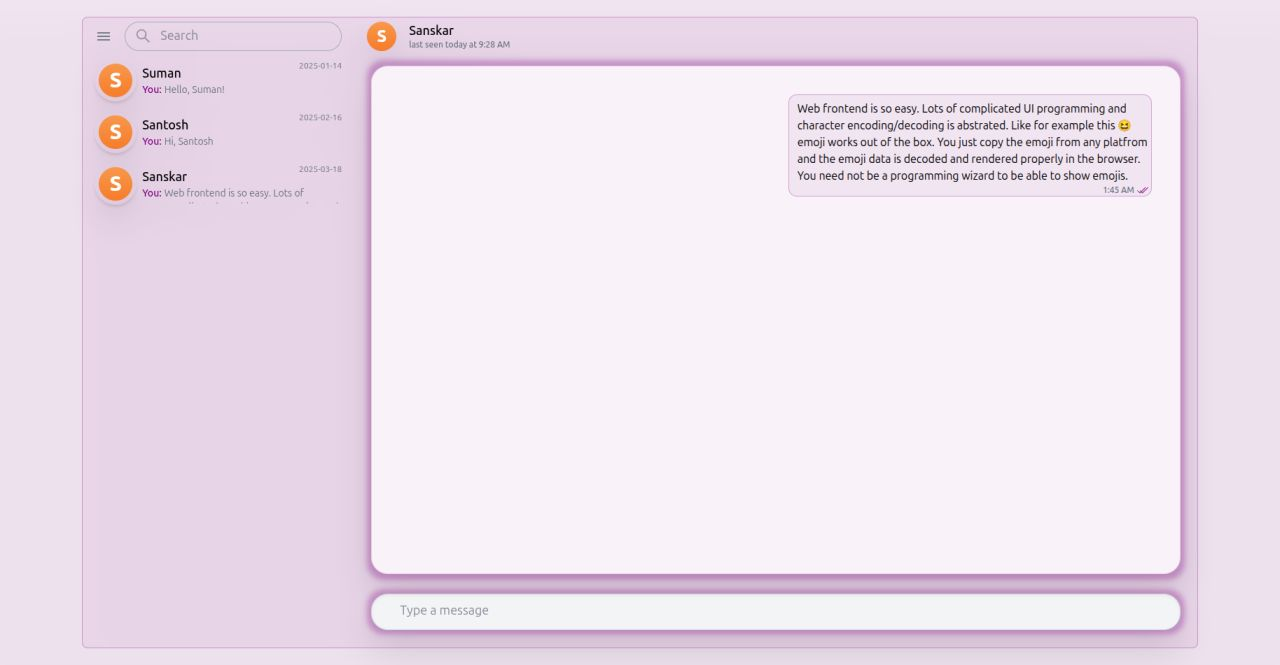Click the grinning emoji inside the message
The height and width of the screenshot is (665, 1280).
pos(1125,125)
